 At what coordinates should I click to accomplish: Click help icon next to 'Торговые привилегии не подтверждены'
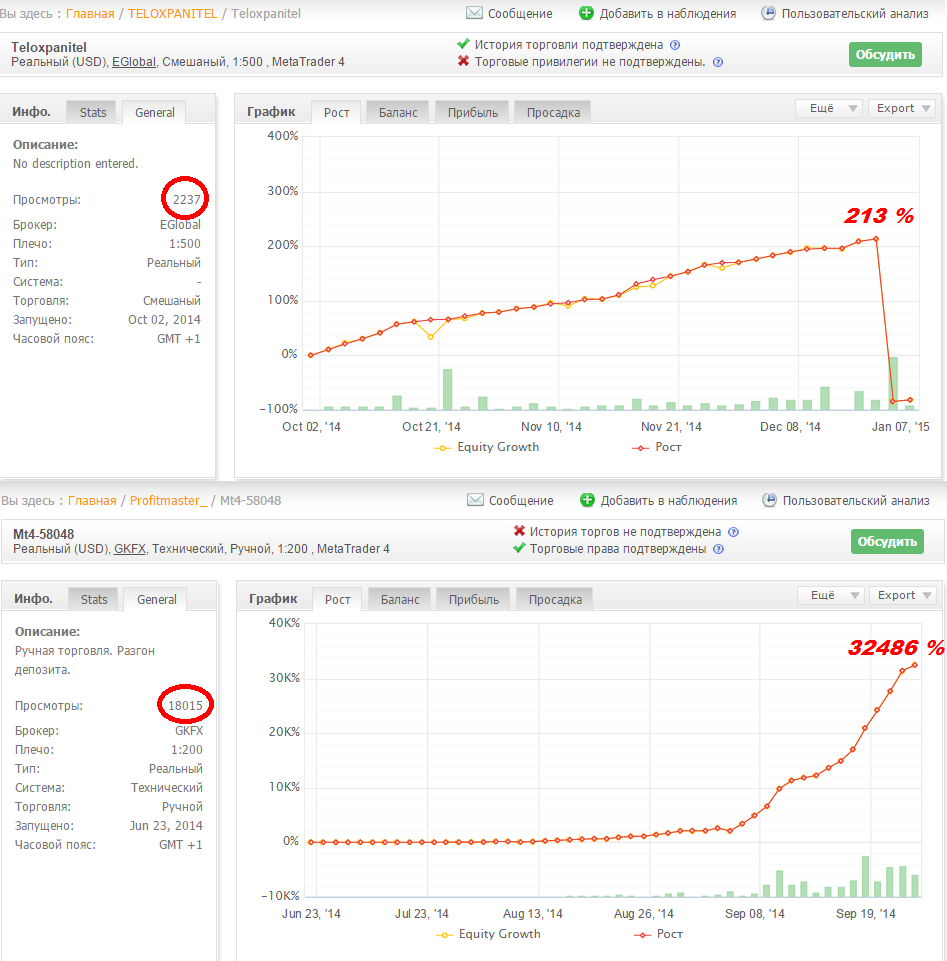[x=718, y=62]
